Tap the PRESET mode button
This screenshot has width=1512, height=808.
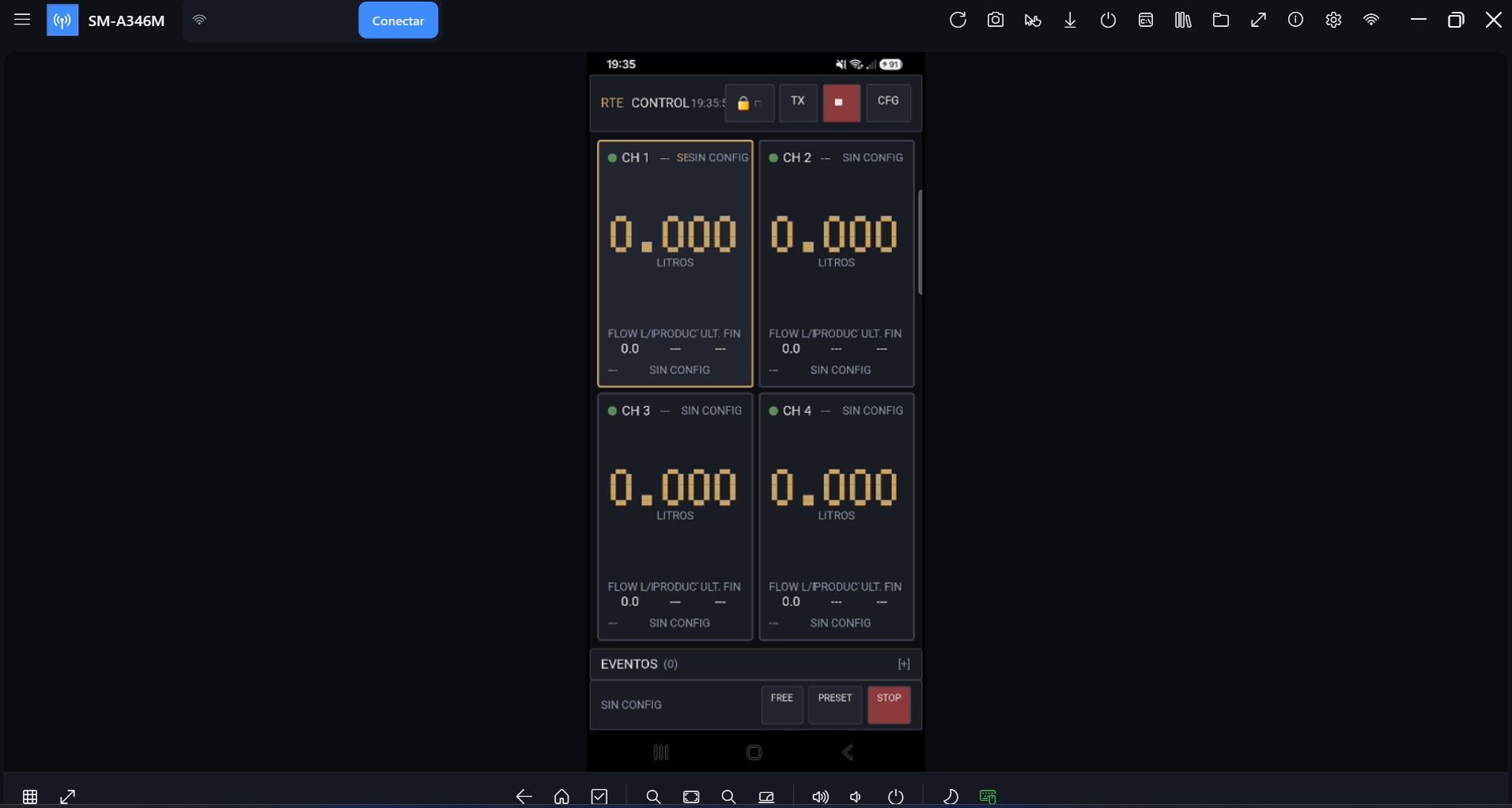(835, 704)
